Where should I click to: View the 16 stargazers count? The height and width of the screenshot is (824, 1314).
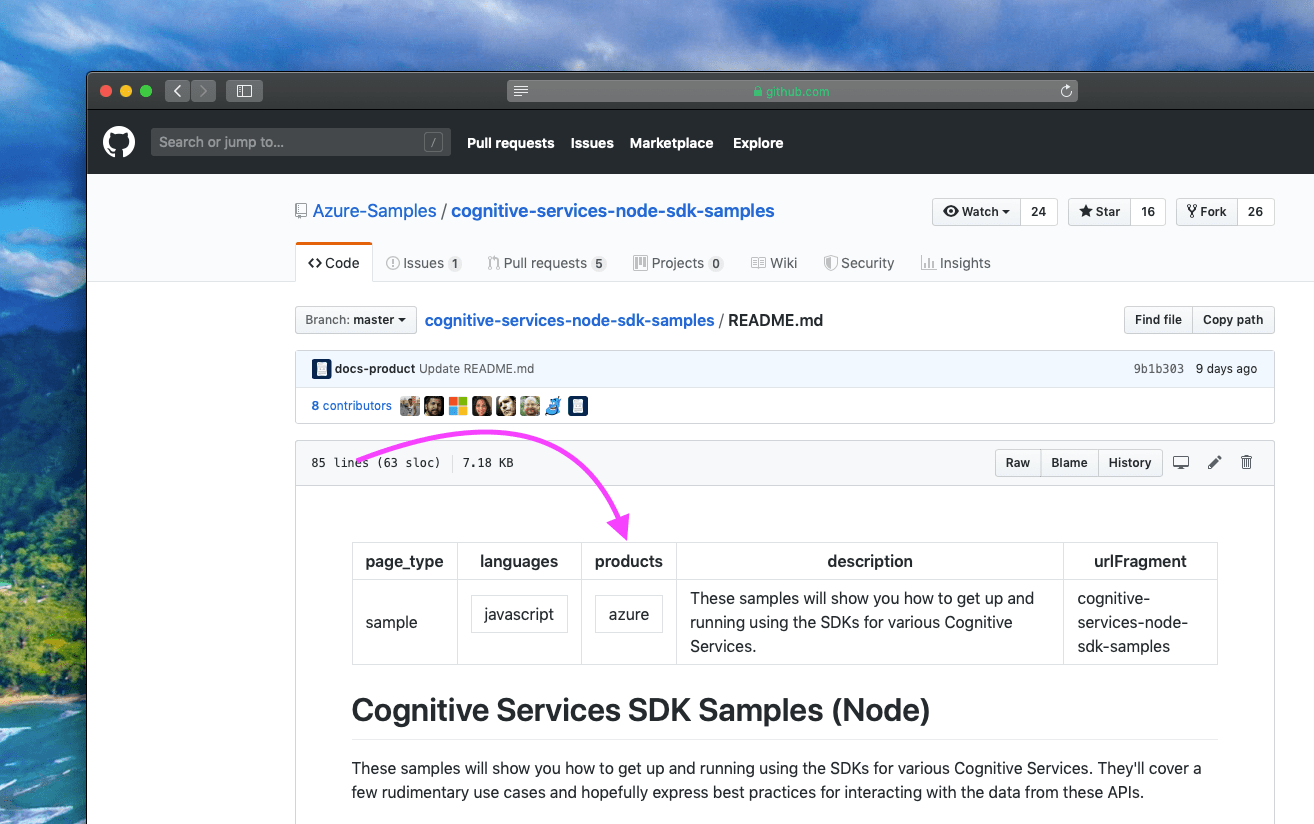tap(1148, 211)
